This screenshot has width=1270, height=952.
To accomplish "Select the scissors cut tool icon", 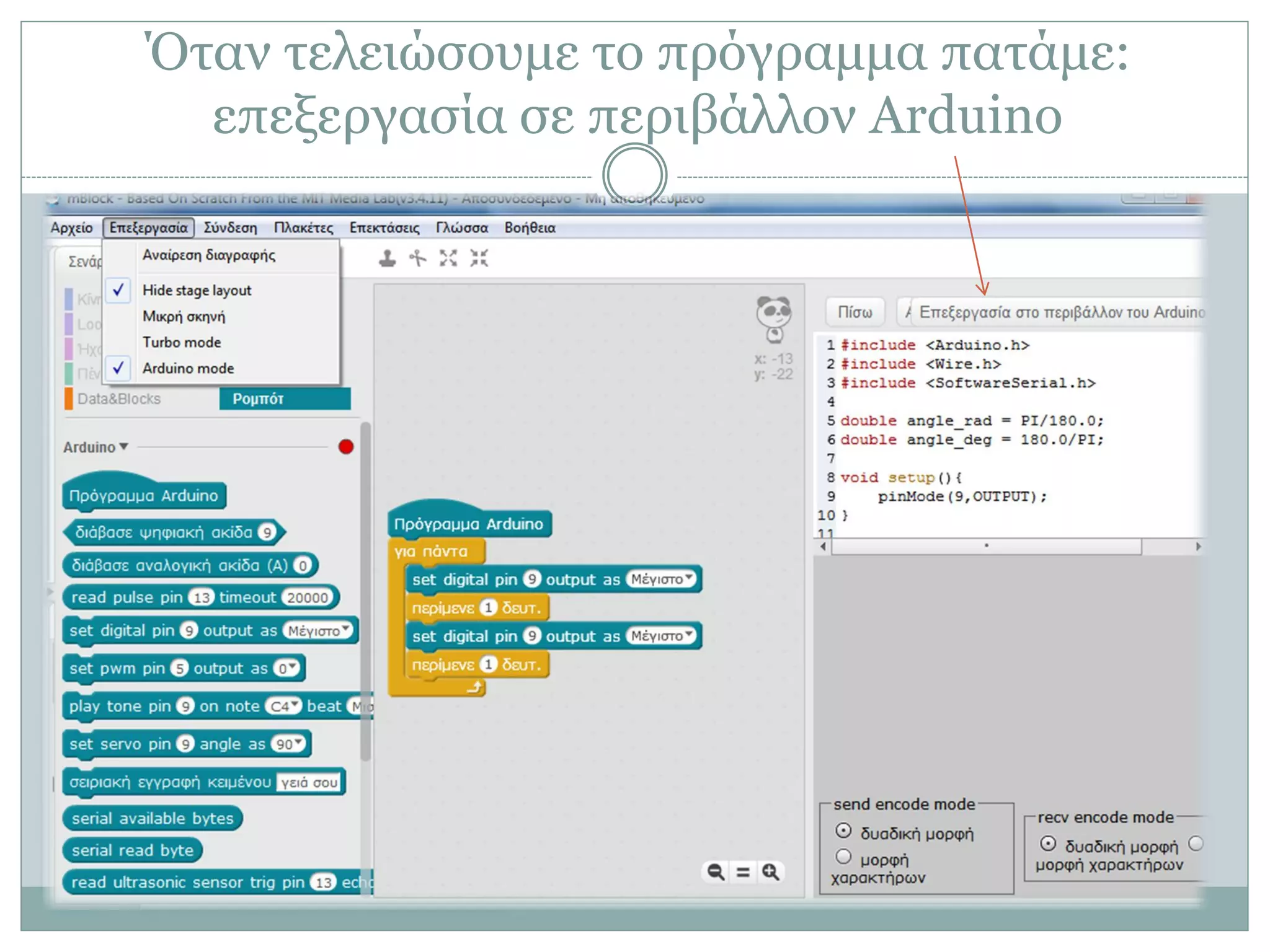I will pyautogui.click(x=418, y=258).
